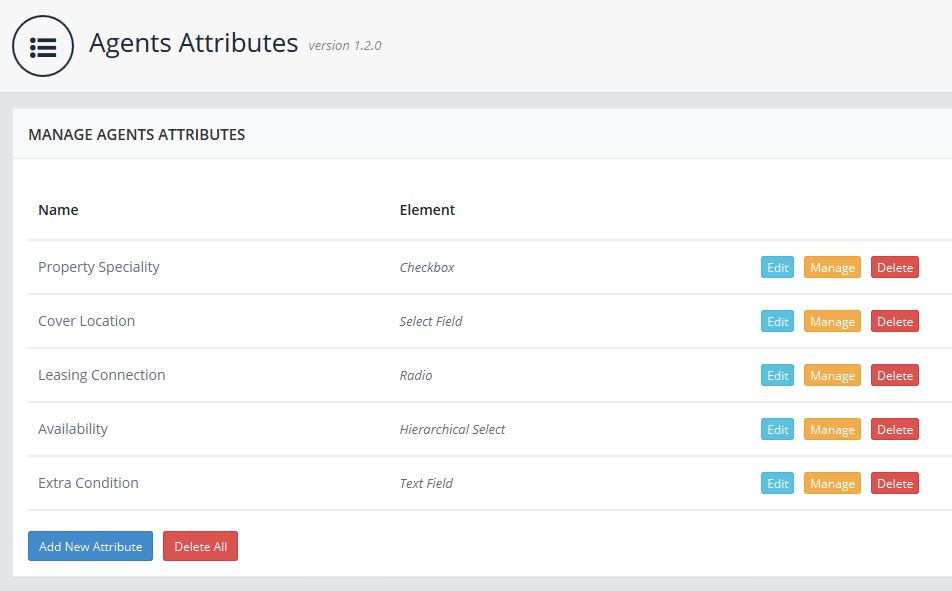Screen dimensions: 952x591
Task: Manage the Availability attribute
Action: click(832, 429)
